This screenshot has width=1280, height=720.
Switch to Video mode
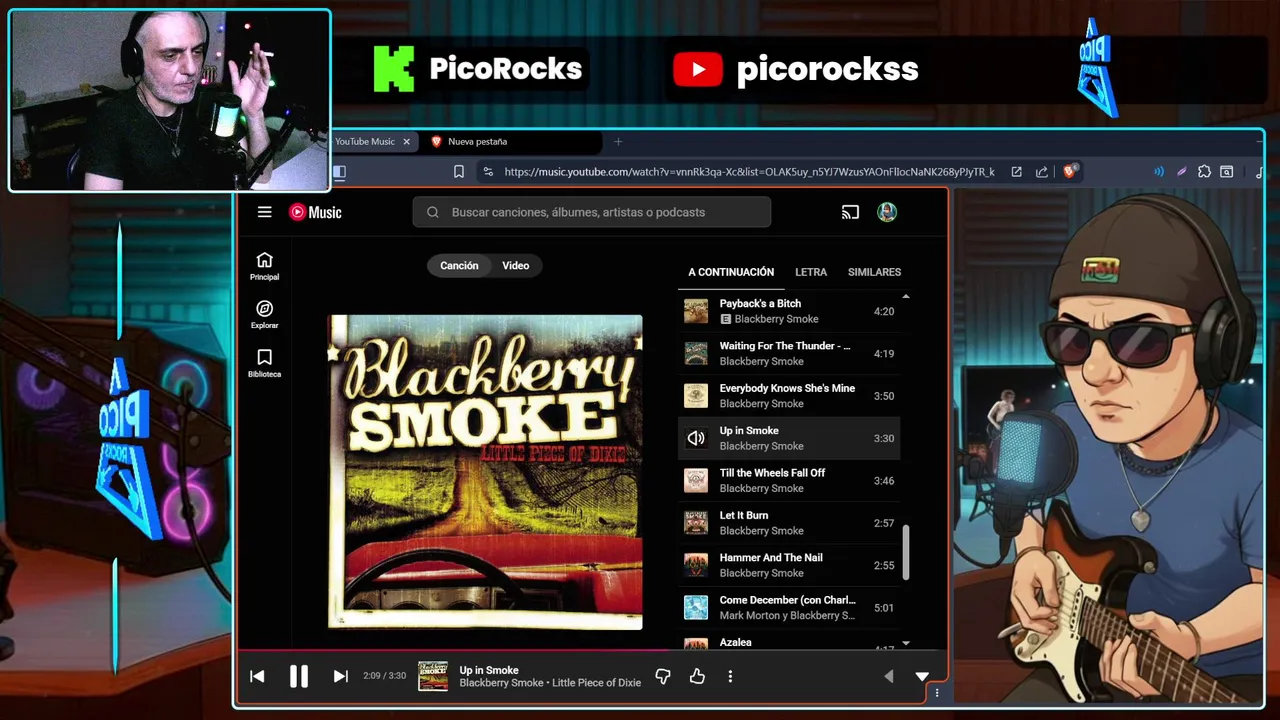coord(516,265)
